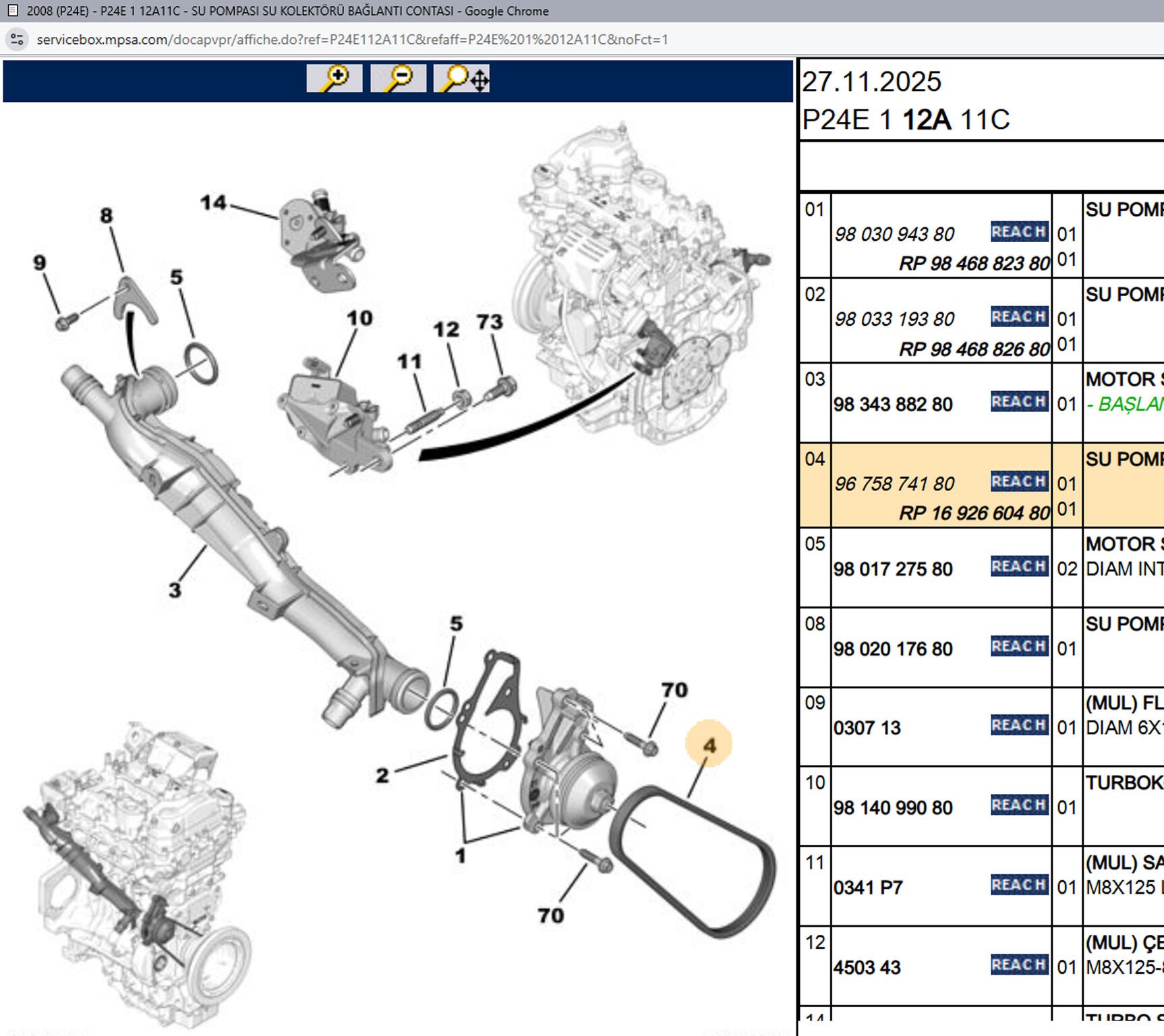Click the zoom in magnifier icon
Screen dimensions: 1164x1036
tap(334, 79)
